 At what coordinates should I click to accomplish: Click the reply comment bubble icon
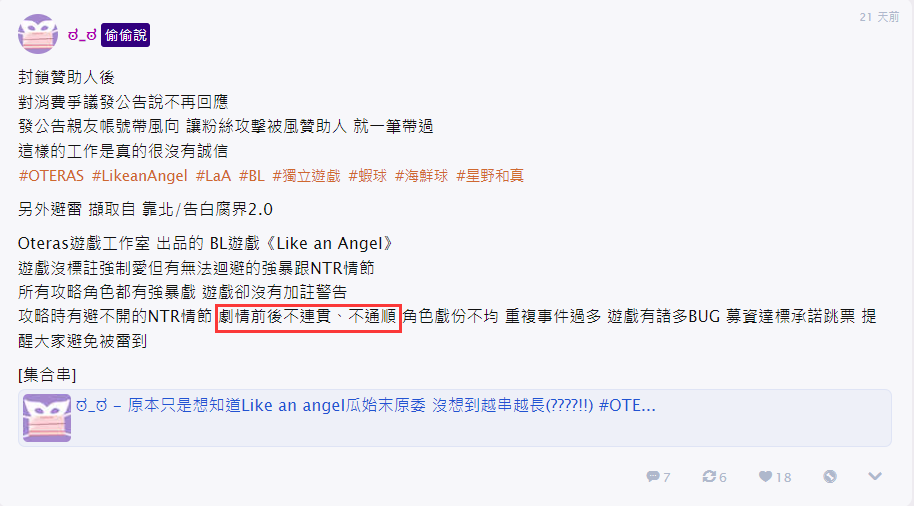coord(653,477)
